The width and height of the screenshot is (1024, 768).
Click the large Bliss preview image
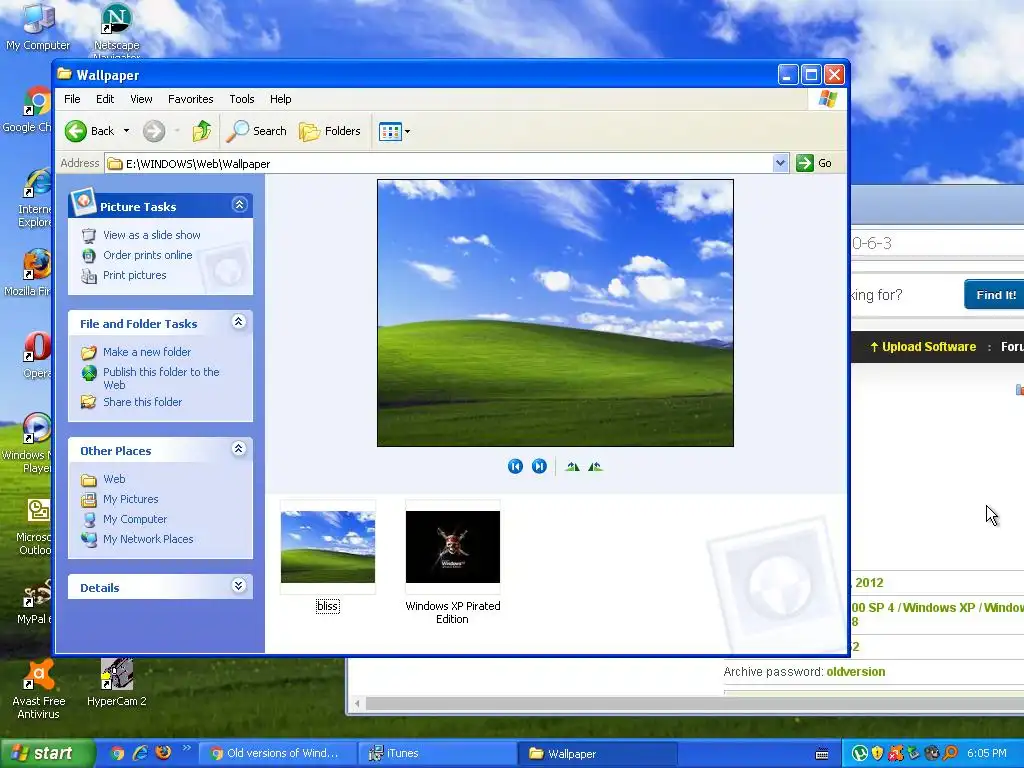[555, 313]
